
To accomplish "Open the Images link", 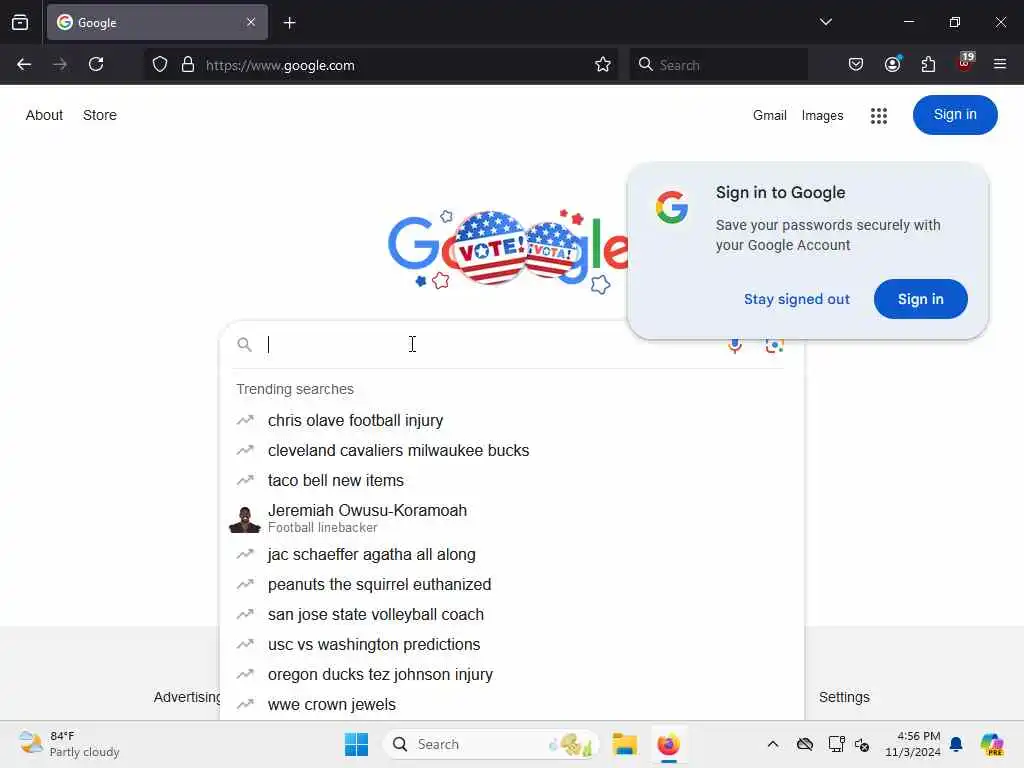I will [x=822, y=116].
